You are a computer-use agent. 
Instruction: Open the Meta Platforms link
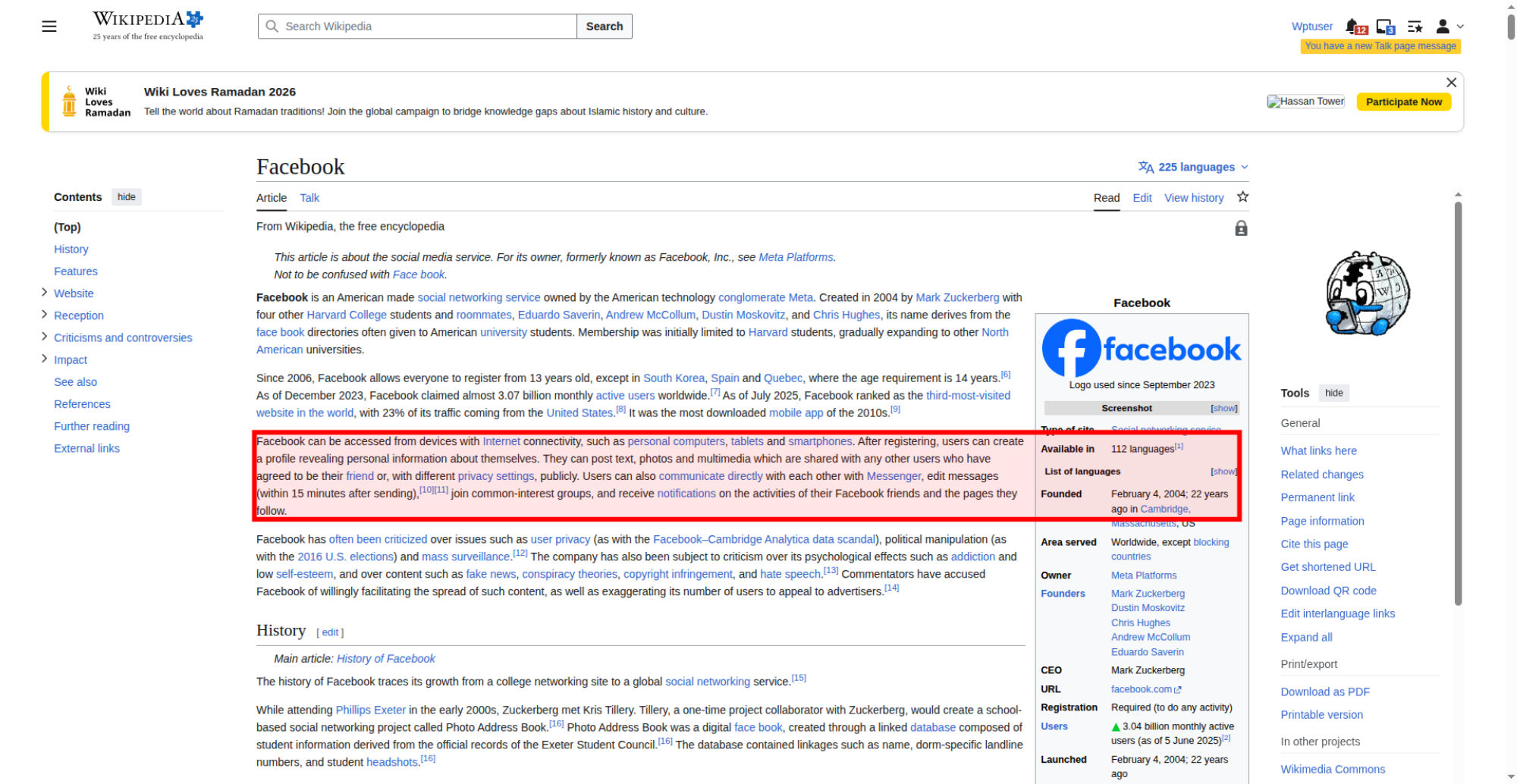(x=796, y=257)
